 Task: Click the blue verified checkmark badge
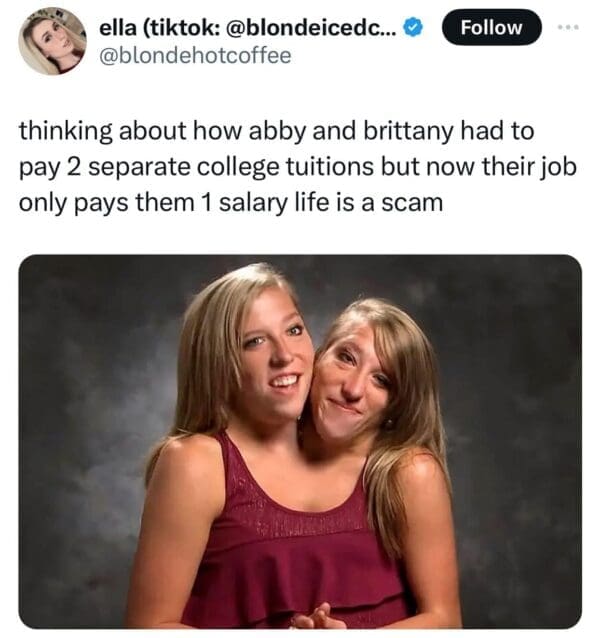(x=413, y=28)
